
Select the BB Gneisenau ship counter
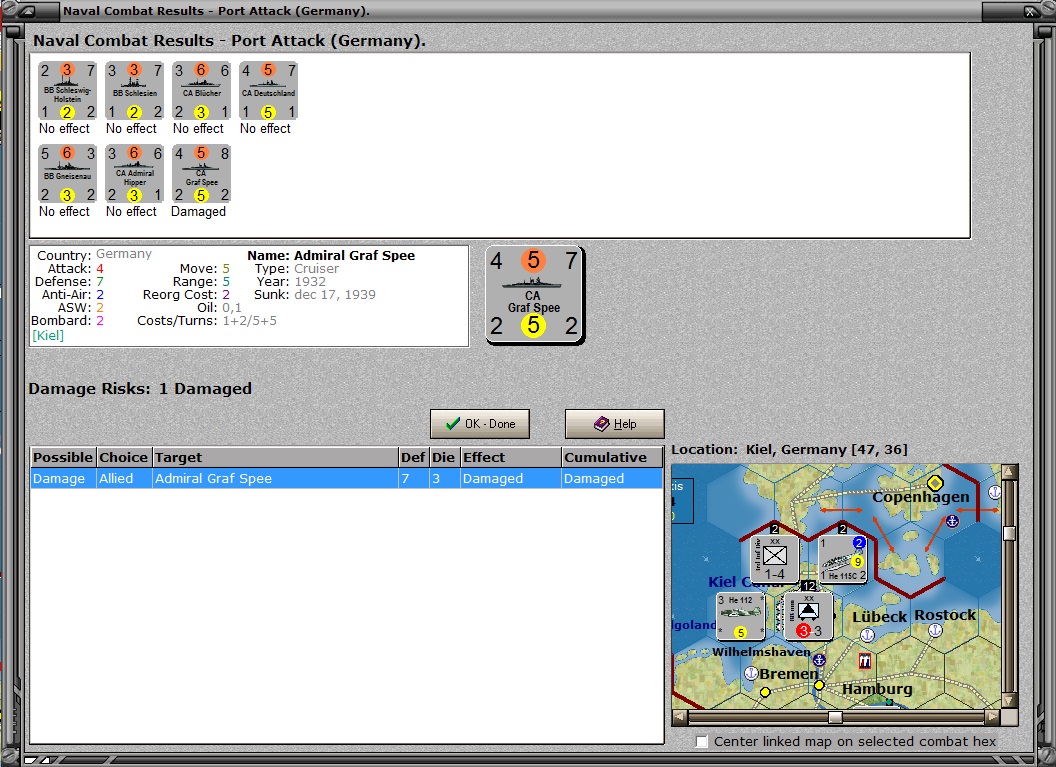[67, 174]
